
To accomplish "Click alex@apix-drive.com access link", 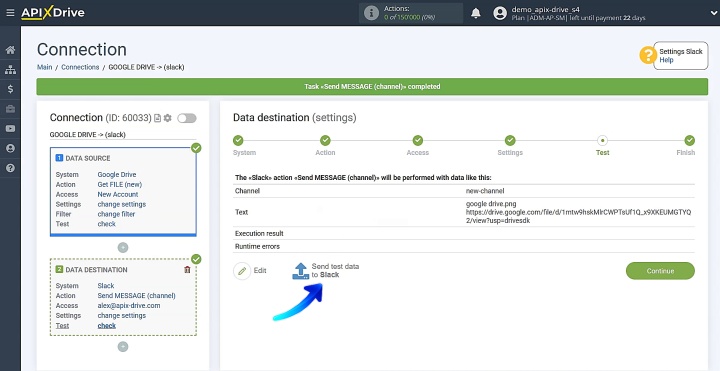I will [129, 305].
